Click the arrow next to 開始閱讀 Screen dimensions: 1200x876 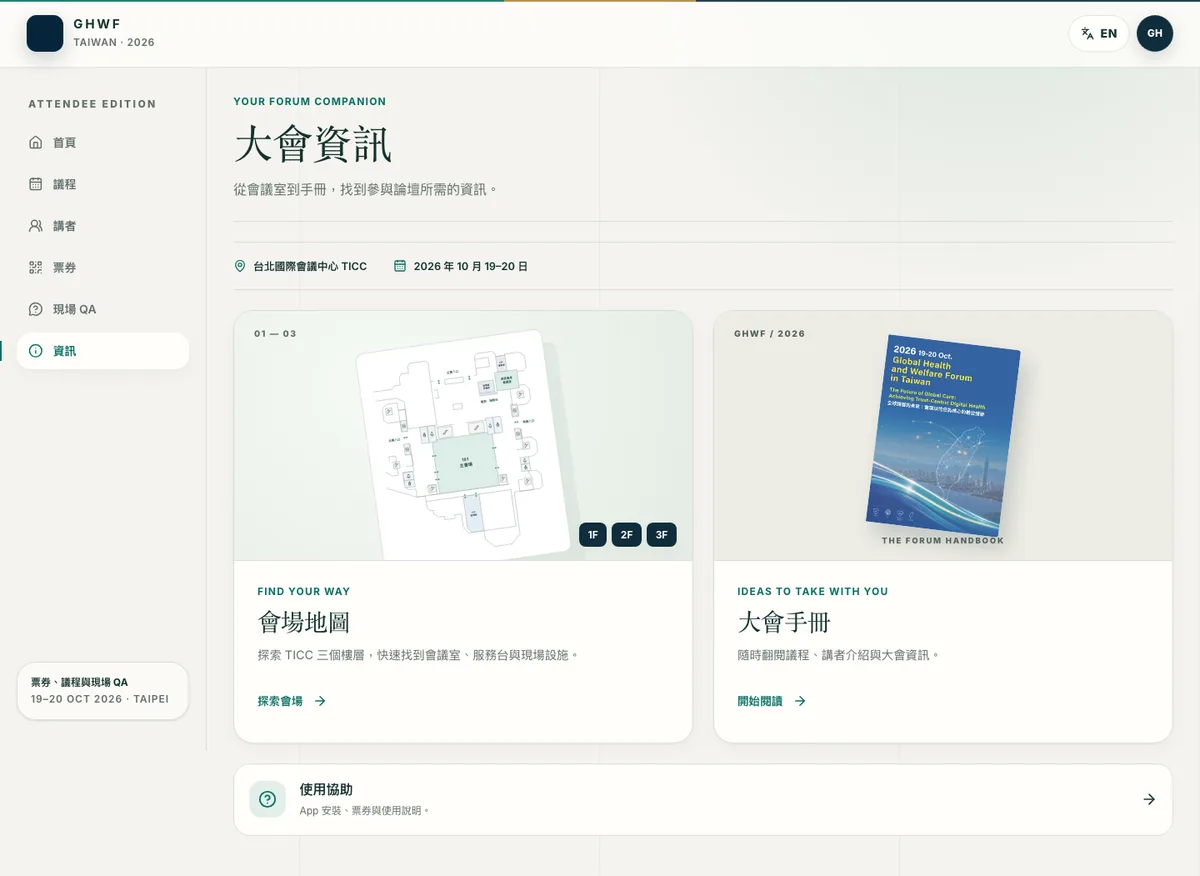tap(800, 701)
